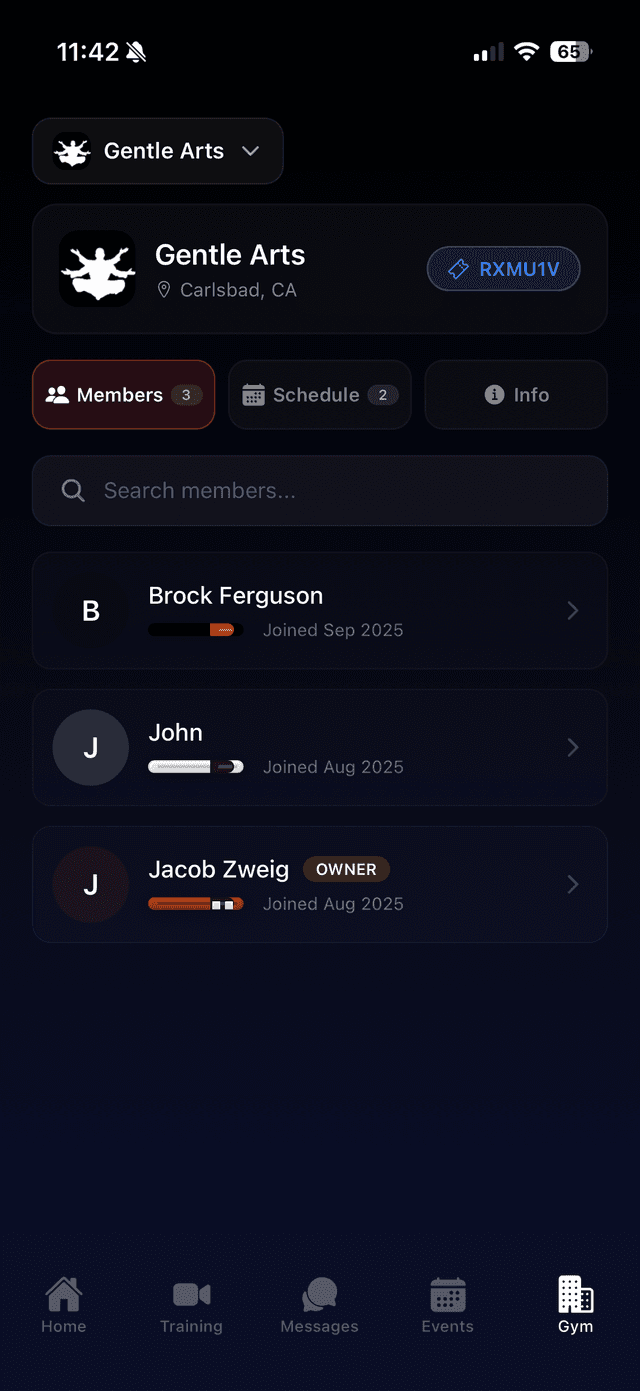The width and height of the screenshot is (640, 1391).
Task: Switch to the Info tab
Action: 516,395
